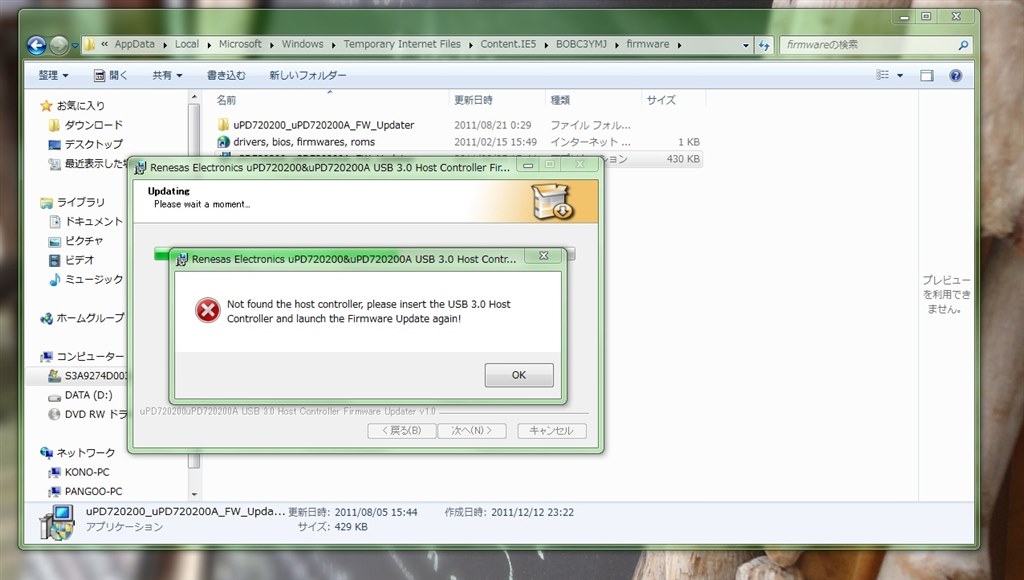Click 新しいフォルダー in the toolbar
The height and width of the screenshot is (580, 1024).
point(308,75)
